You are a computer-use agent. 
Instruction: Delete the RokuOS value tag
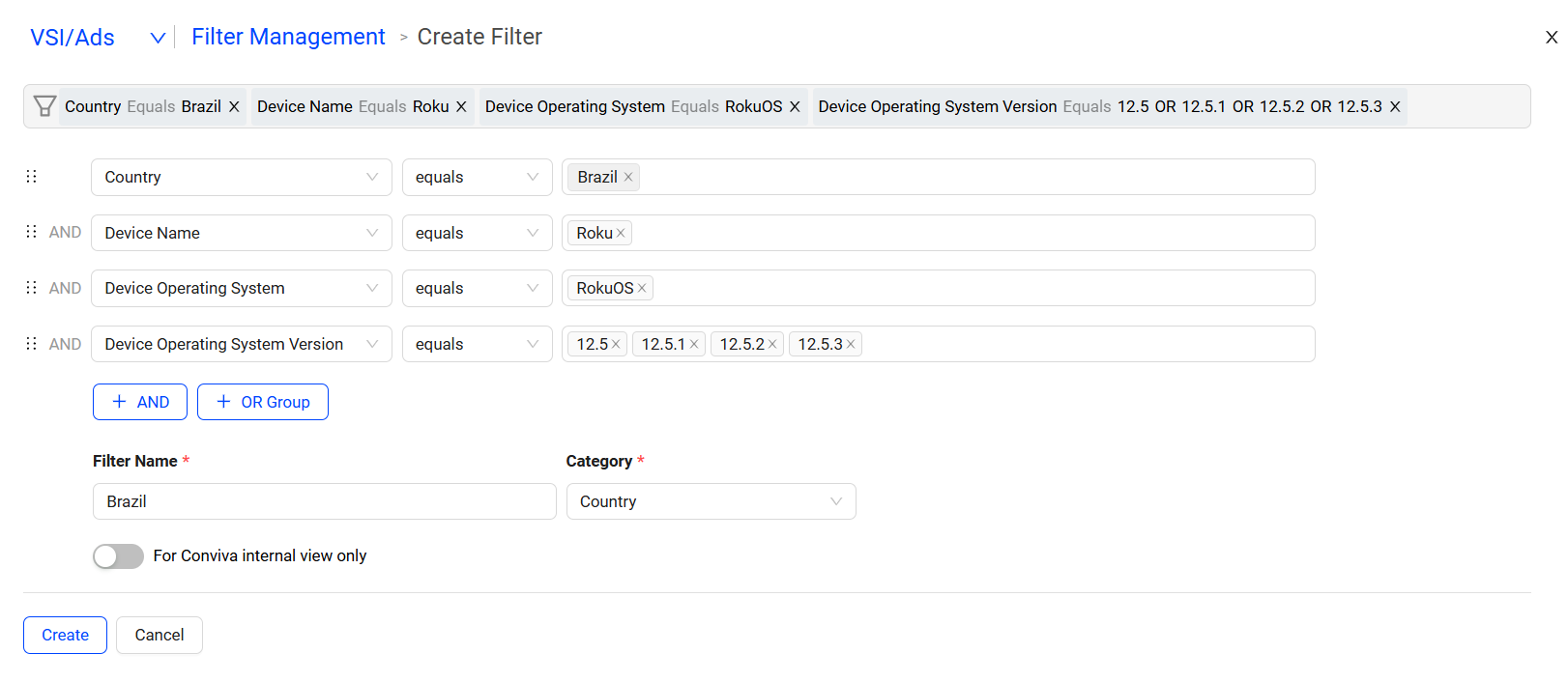[642, 289]
